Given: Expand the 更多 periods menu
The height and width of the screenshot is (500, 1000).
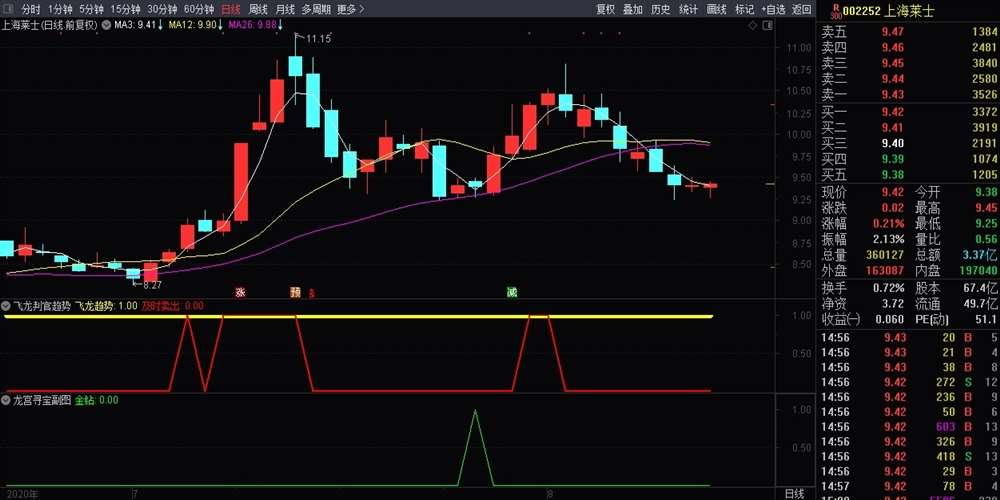Looking at the screenshot, I should (350, 9).
